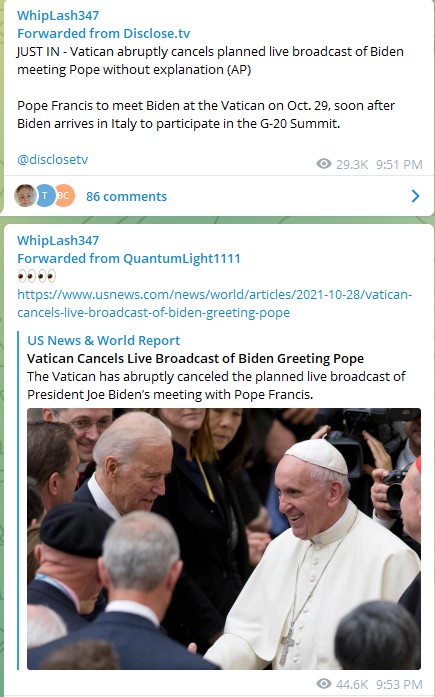Click the orange 'BC' commenter avatar
Viewport: 435px width, 697px height.
[64, 196]
